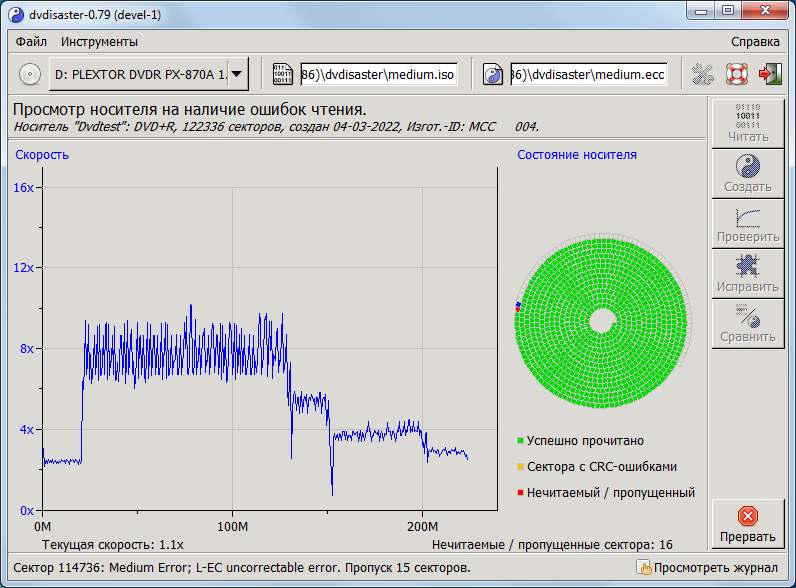Expand the PLEXTOR DVDR drive dropdown

coord(237,74)
